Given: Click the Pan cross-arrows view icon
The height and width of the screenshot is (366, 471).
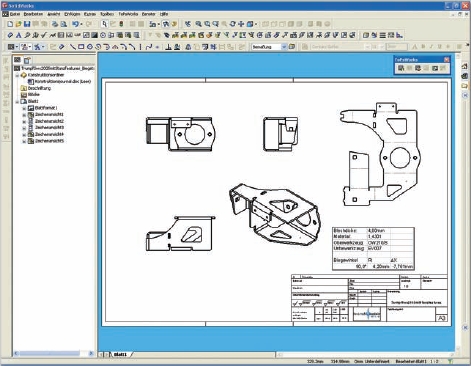Looking at the screenshot, I should (x=241, y=24).
